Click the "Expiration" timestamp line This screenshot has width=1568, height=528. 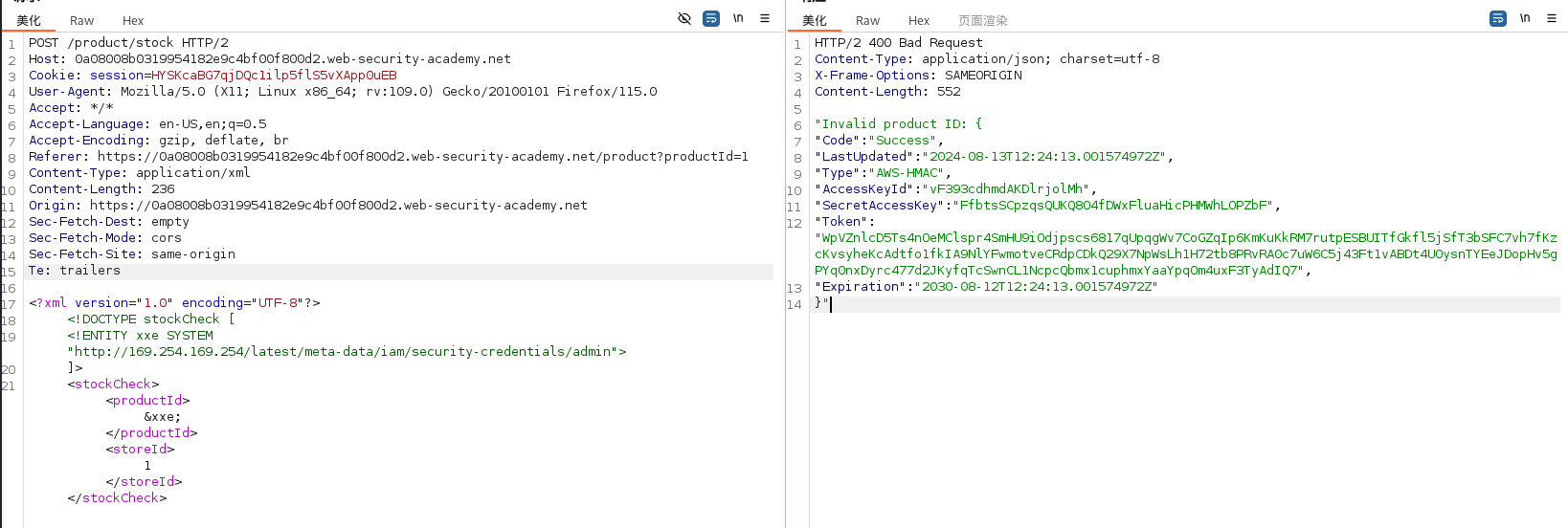click(986, 286)
